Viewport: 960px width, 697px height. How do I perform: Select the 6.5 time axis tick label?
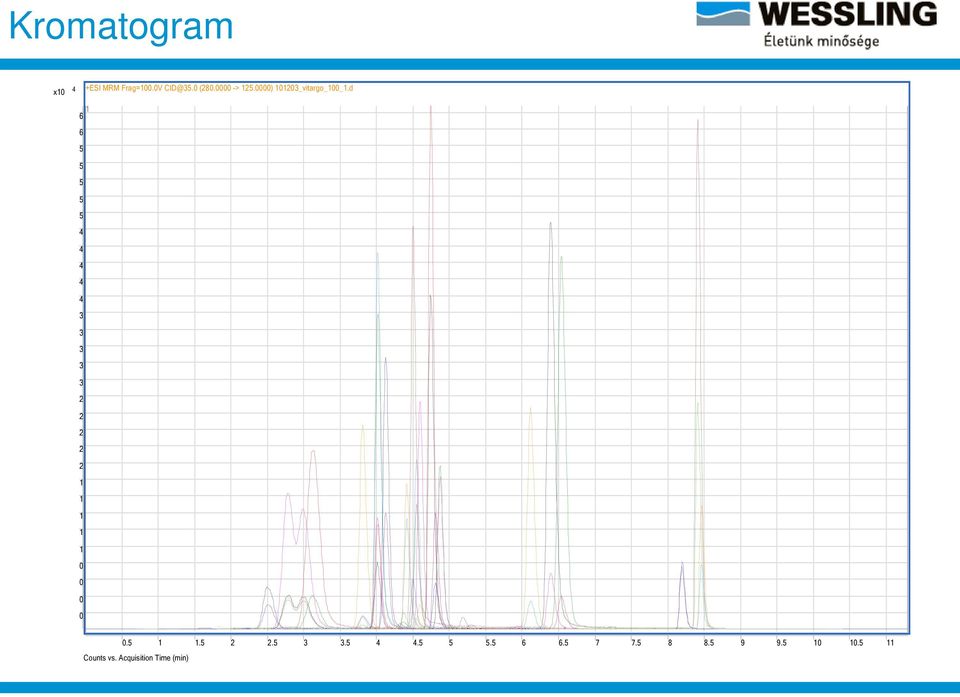[563, 643]
